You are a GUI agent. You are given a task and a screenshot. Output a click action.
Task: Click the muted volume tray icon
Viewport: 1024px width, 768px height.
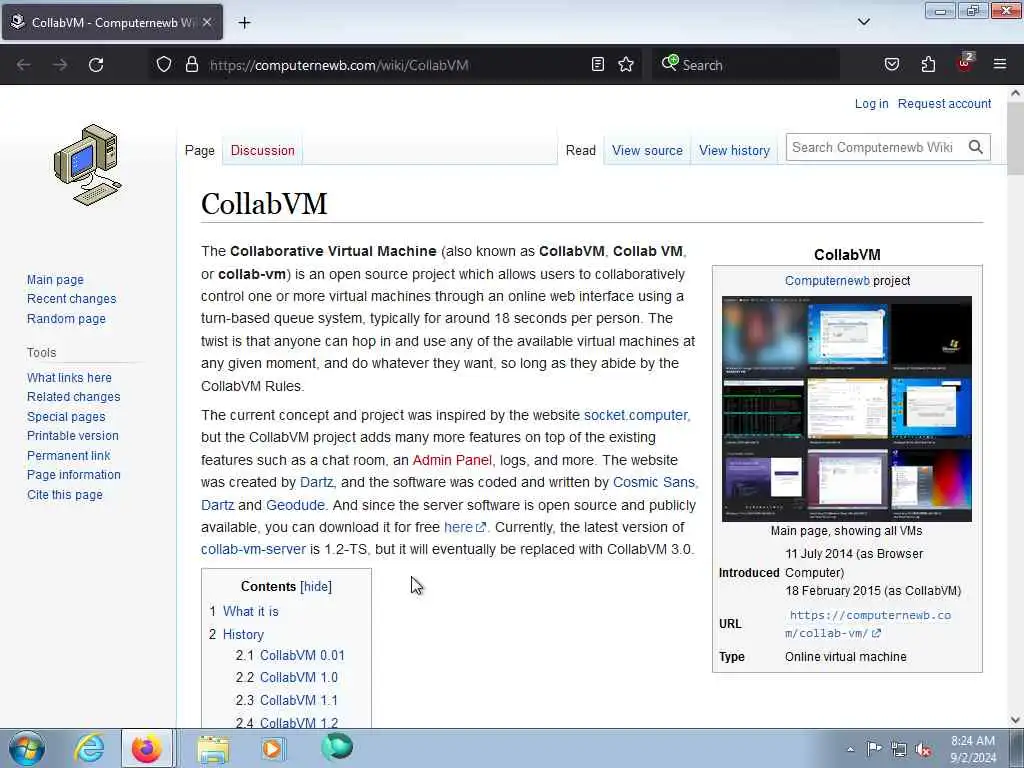923,750
